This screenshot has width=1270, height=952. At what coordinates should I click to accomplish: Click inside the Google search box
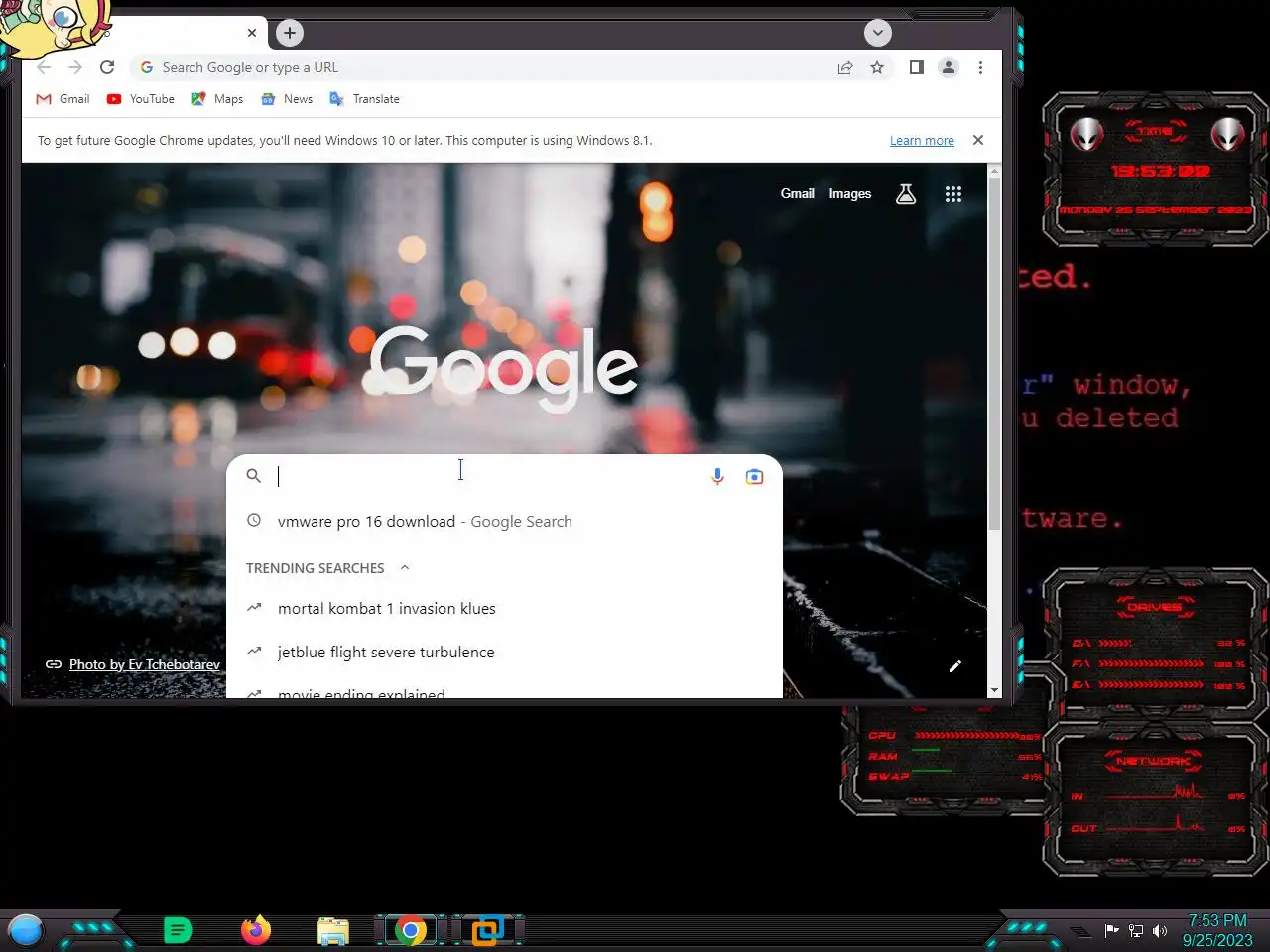[486, 476]
